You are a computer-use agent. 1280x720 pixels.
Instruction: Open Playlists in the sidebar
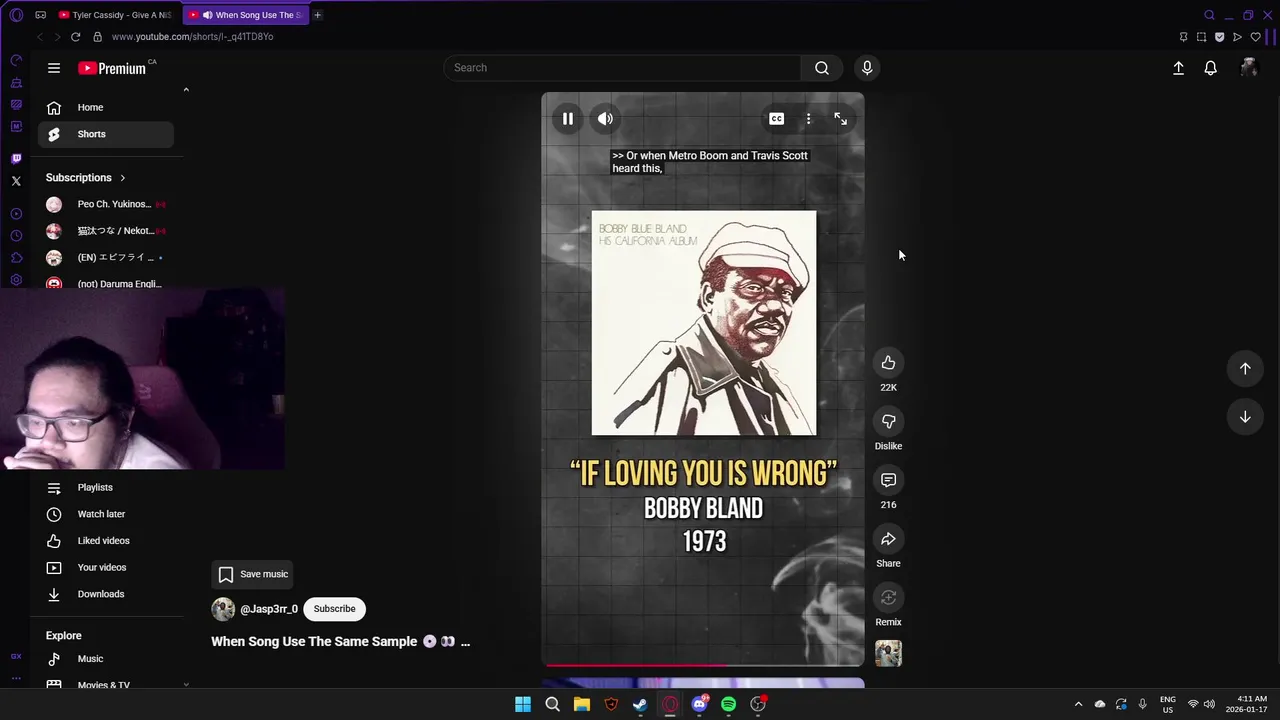106,487
